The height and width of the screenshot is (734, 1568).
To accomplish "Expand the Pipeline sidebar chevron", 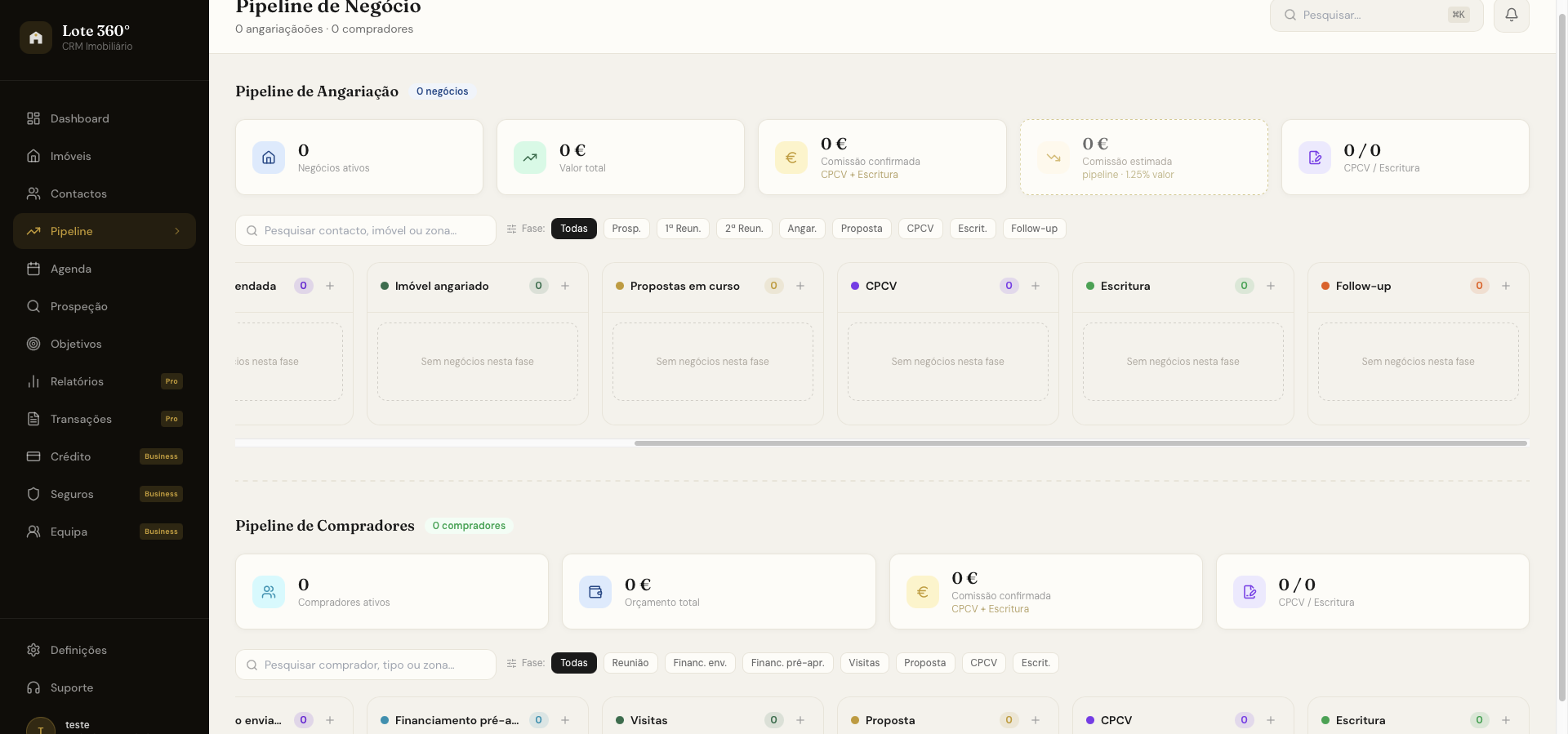I will [177, 231].
